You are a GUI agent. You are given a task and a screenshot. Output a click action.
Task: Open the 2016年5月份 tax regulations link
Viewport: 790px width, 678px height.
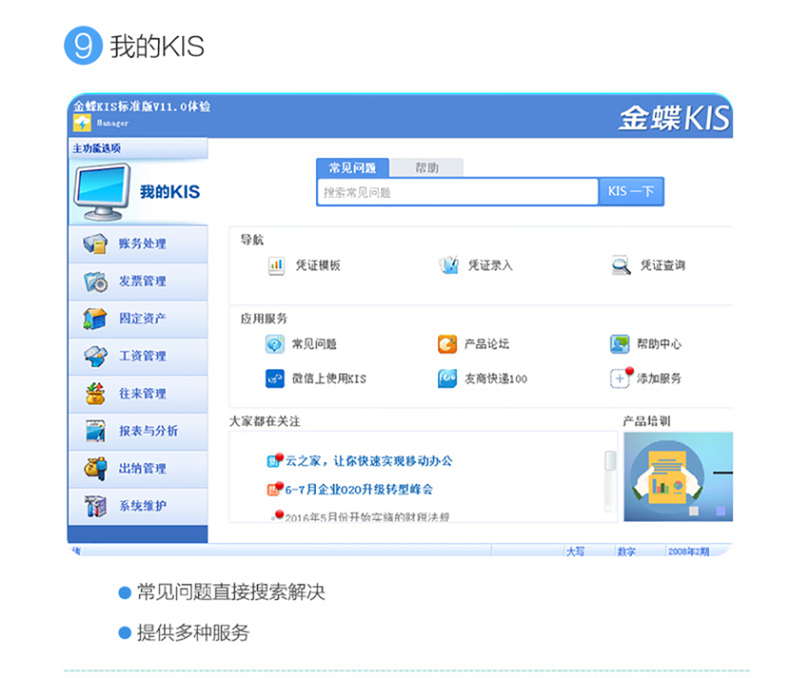367,517
